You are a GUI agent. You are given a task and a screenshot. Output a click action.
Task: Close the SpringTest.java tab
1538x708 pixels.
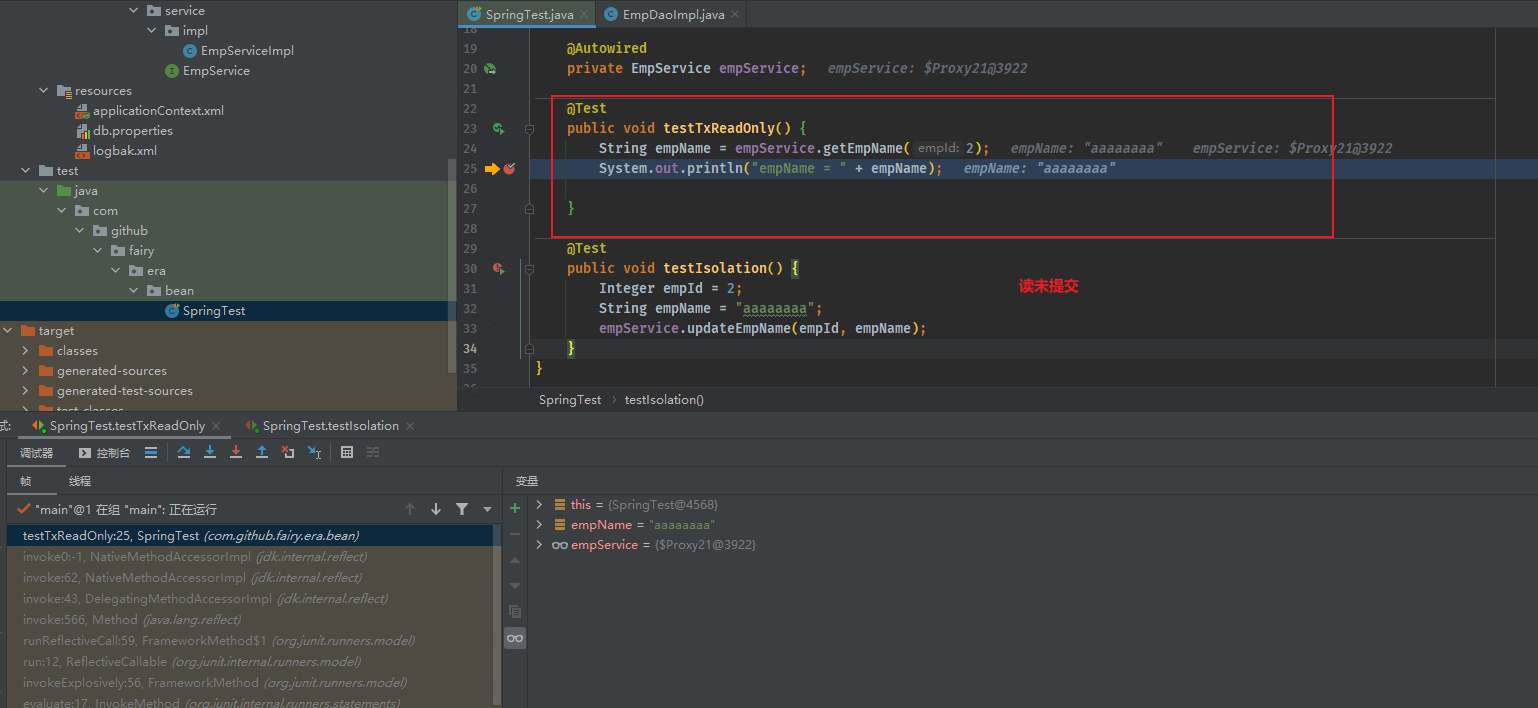584,14
